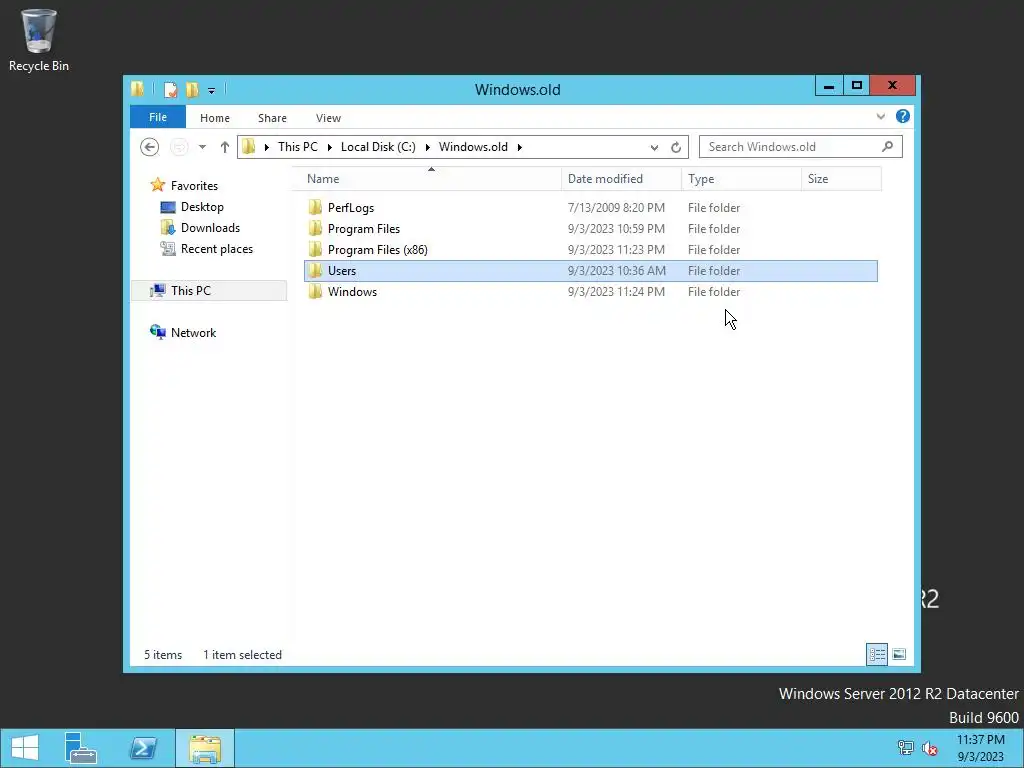This screenshot has width=1024, height=768.
Task: Open the File menu tab
Action: [157, 118]
